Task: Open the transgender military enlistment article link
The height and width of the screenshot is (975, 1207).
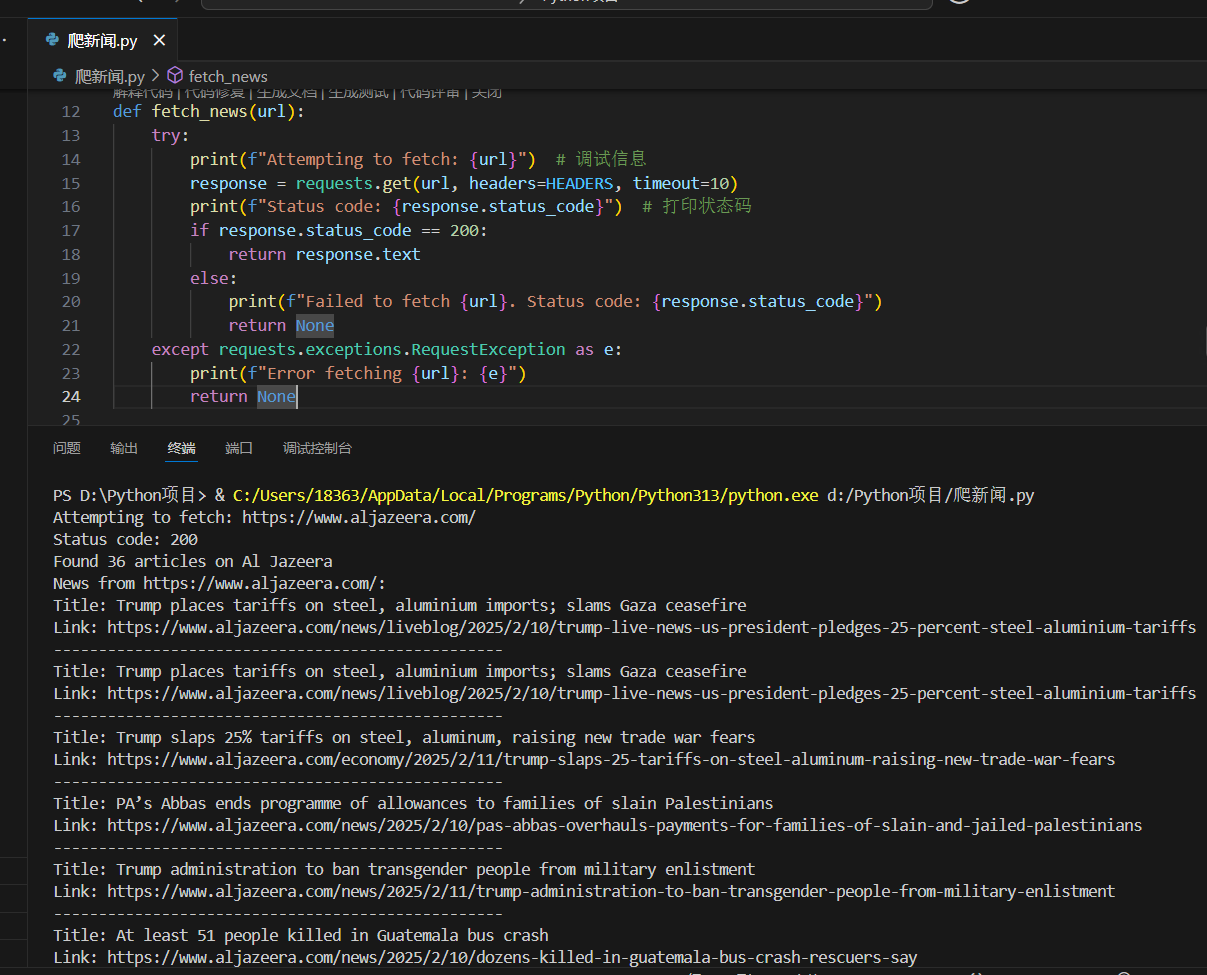Action: pyautogui.click(x=610, y=891)
